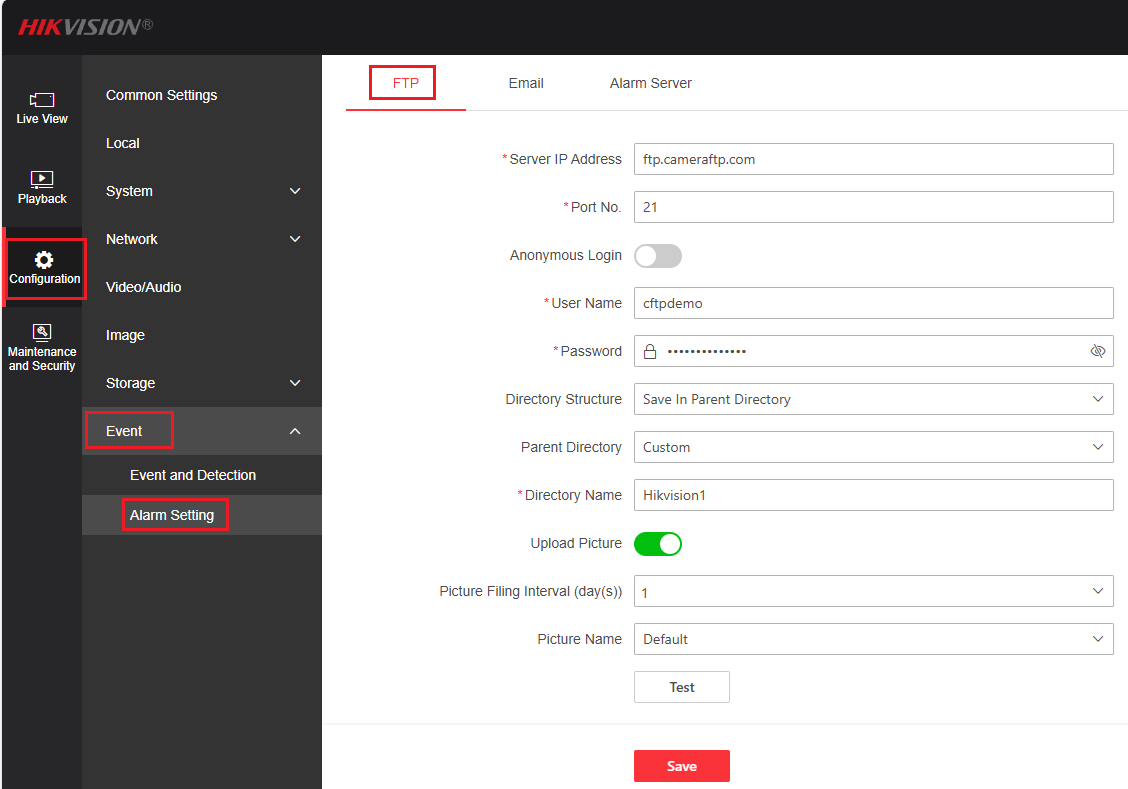
Task: Click the Configuration gear icon
Action: tap(44, 260)
